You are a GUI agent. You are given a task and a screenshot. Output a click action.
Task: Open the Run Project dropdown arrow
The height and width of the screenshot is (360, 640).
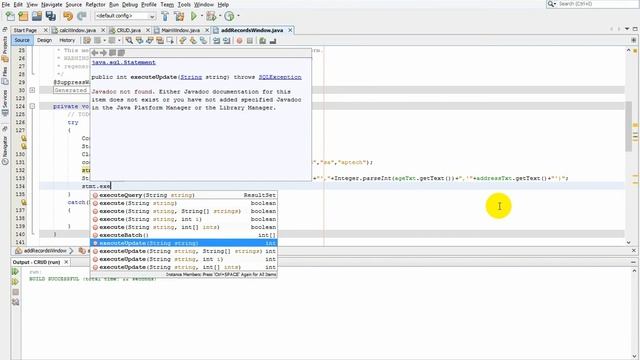[x=202, y=16]
